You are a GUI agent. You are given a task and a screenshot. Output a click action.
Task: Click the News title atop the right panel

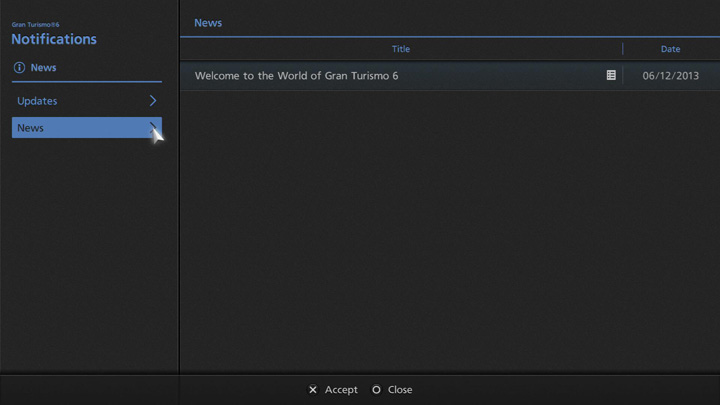click(x=208, y=23)
